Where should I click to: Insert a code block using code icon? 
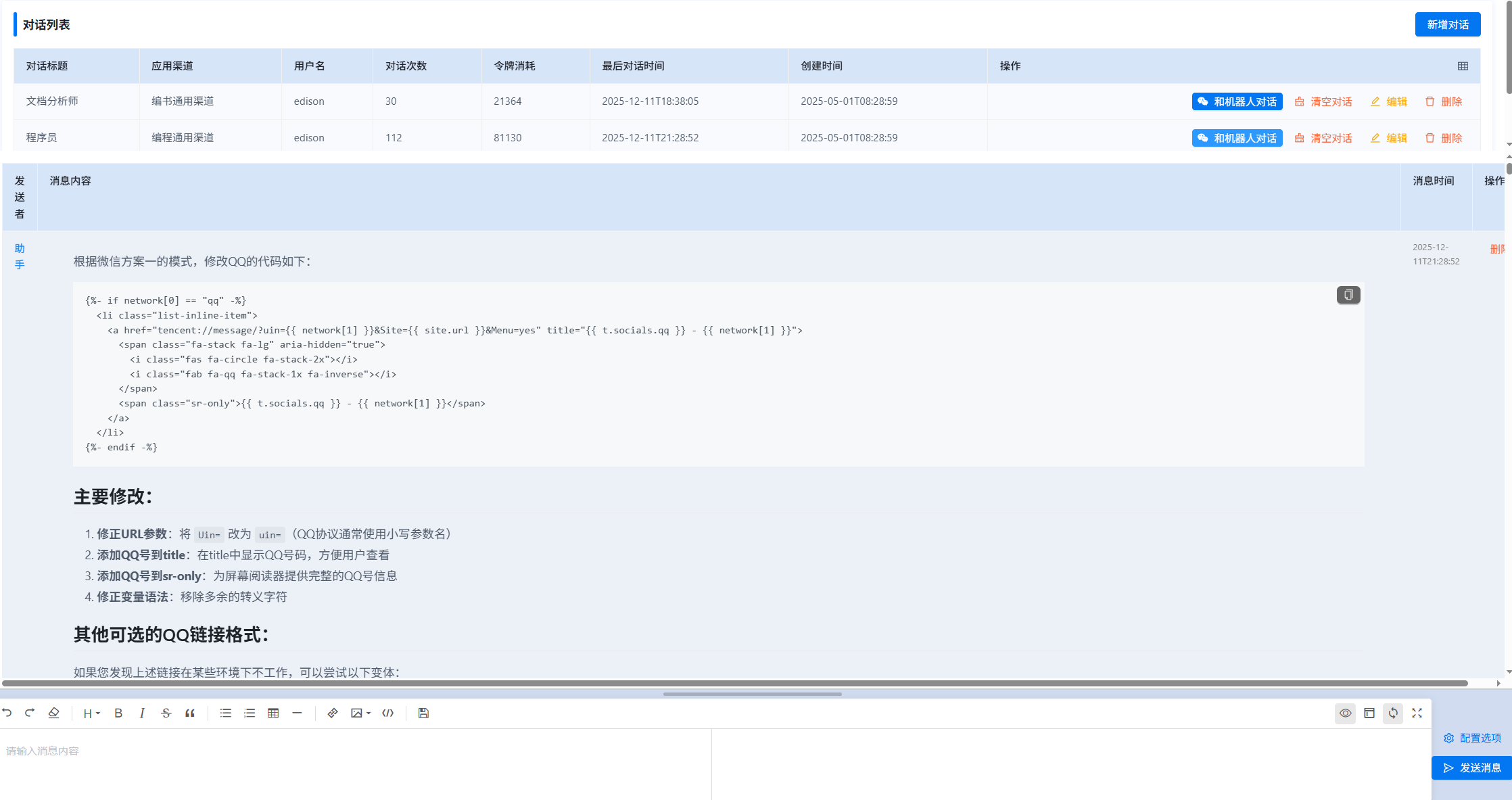[x=387, y=713]
